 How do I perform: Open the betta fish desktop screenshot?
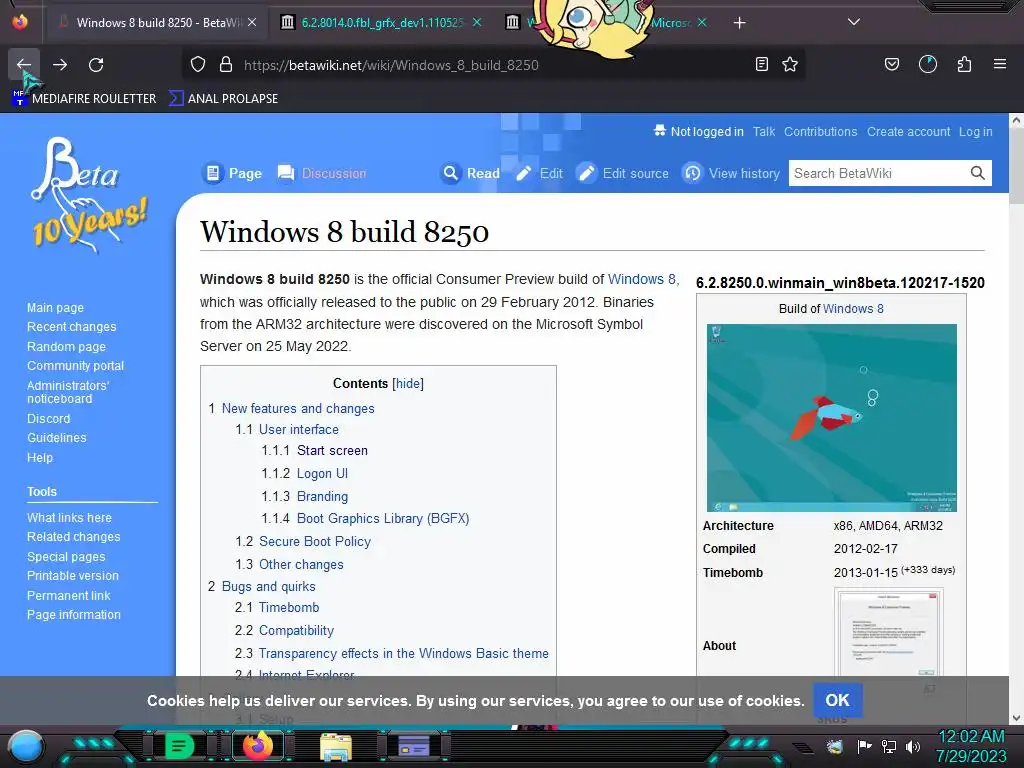click(x=831, y=418)
